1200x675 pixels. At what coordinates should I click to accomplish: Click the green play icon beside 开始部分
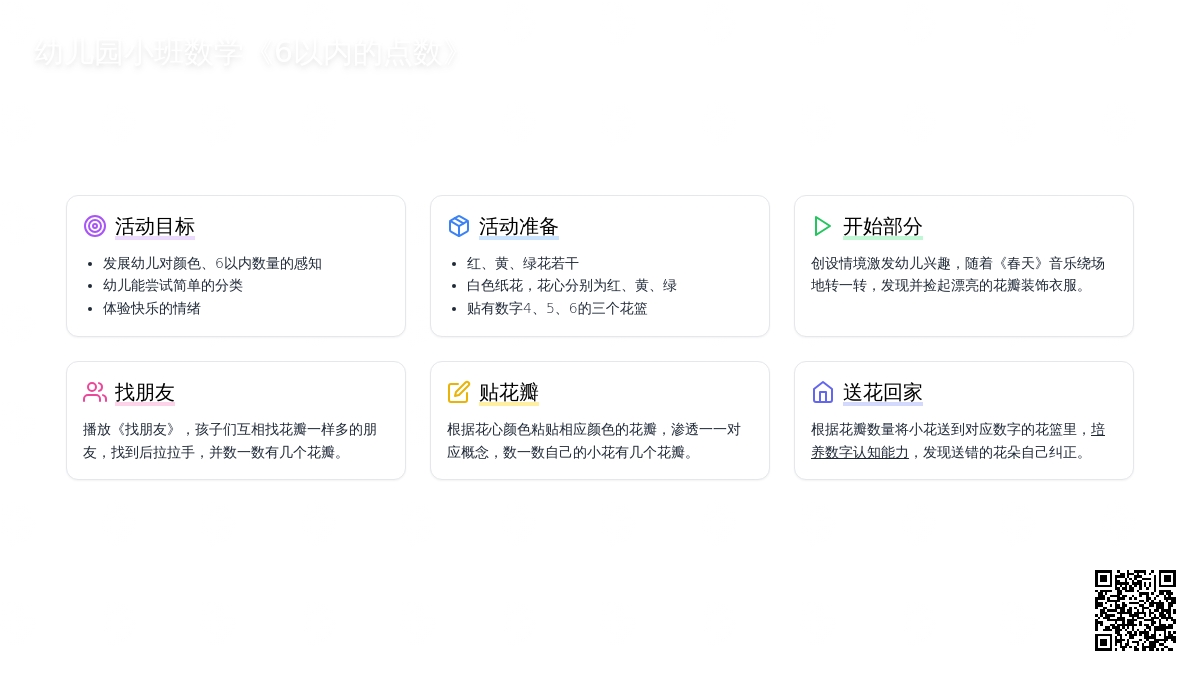tap(823, 226)
